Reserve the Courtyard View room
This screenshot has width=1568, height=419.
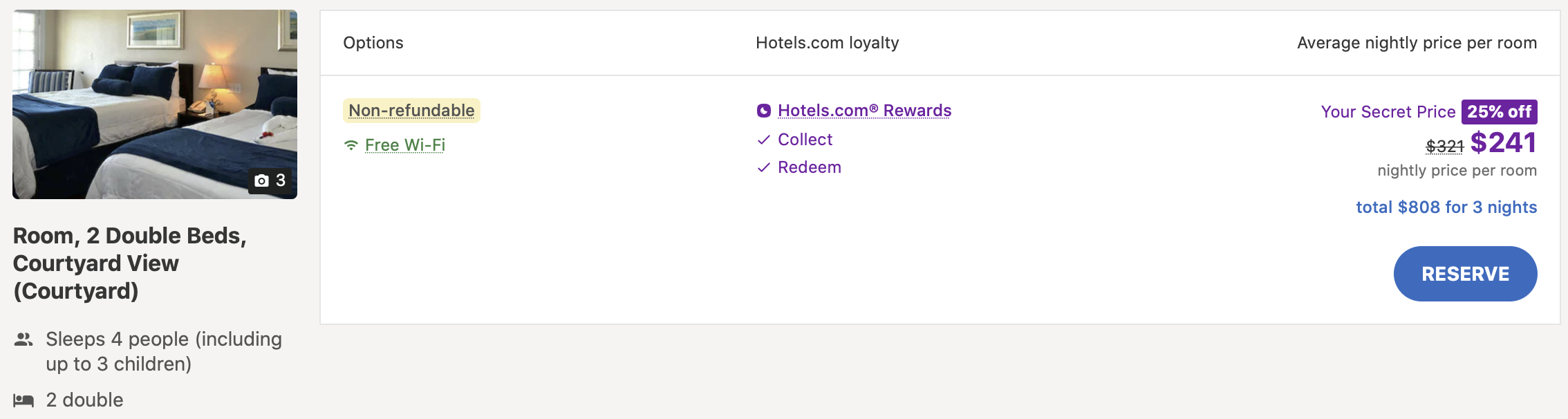click(1465, 274)
